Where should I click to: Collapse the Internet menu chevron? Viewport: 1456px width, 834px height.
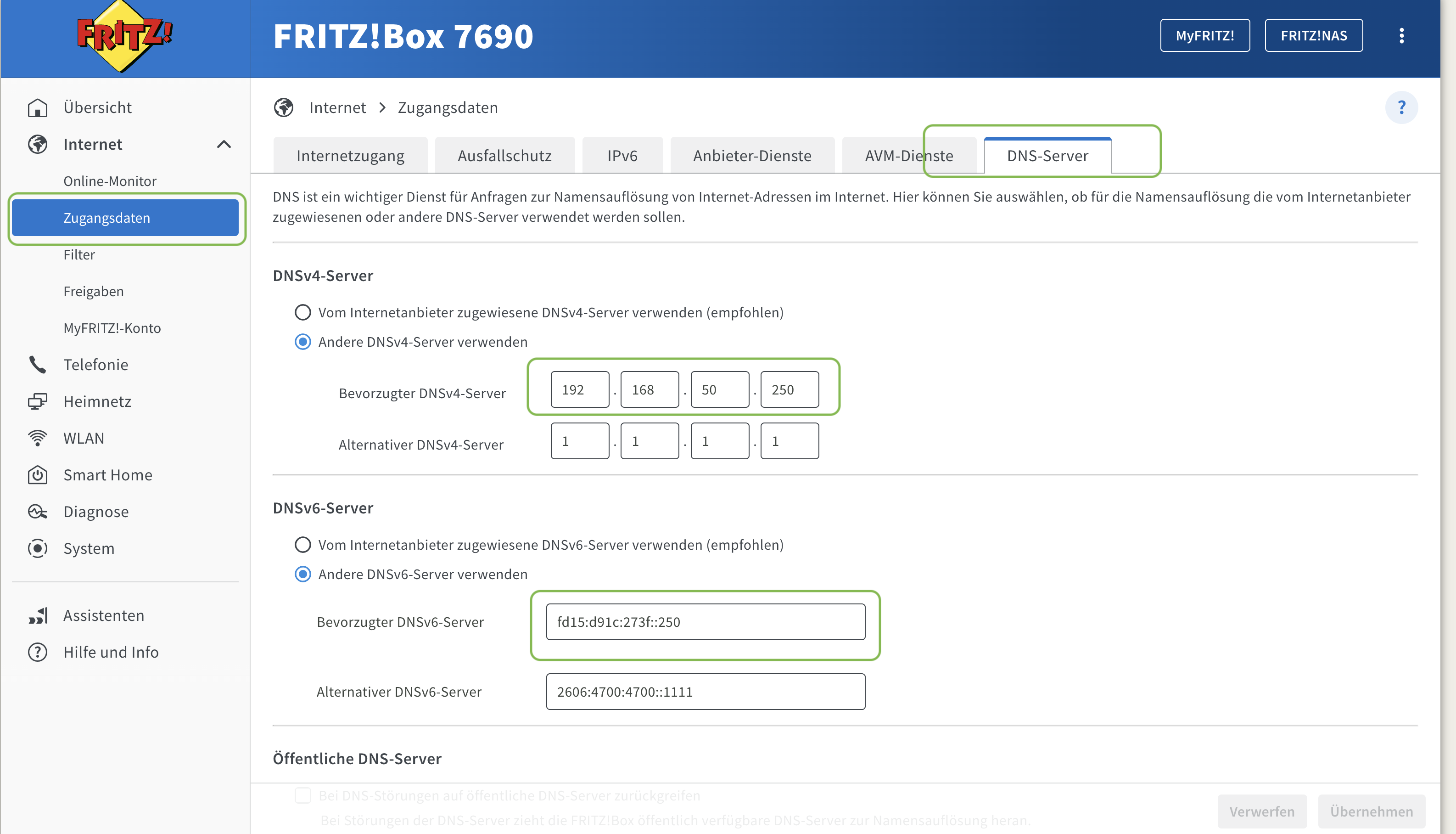coord(224,144)
